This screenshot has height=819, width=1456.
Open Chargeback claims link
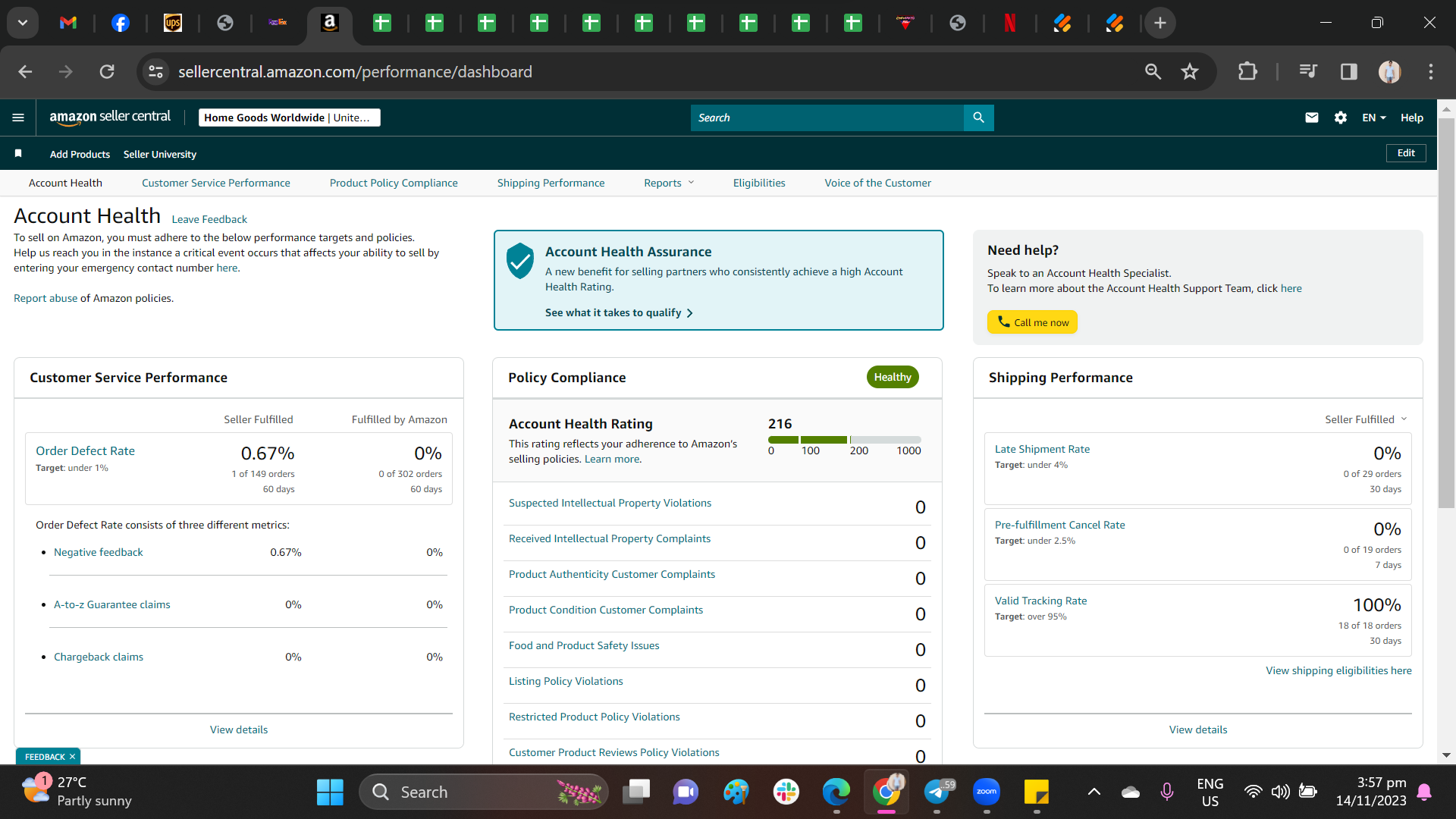pyautogui.click(x=98, y=657)
